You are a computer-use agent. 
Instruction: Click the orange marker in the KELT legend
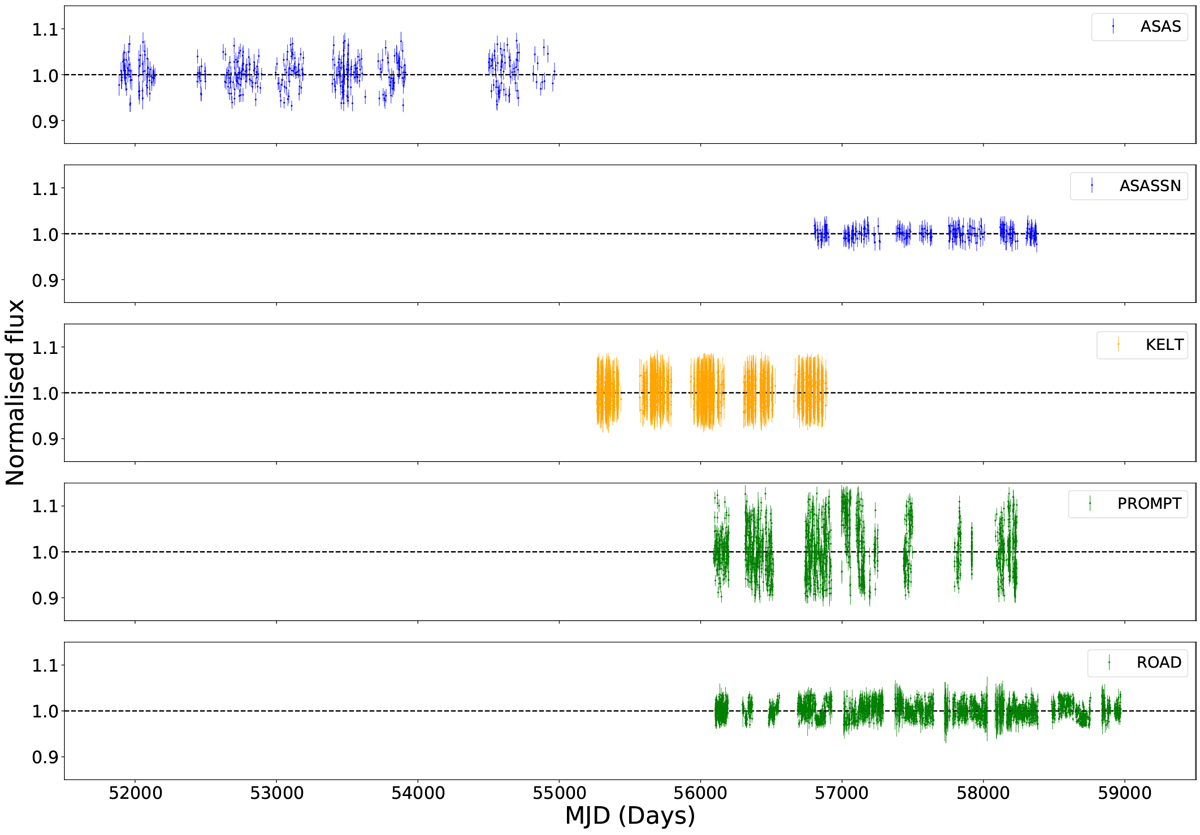(x=1118, y=345)
